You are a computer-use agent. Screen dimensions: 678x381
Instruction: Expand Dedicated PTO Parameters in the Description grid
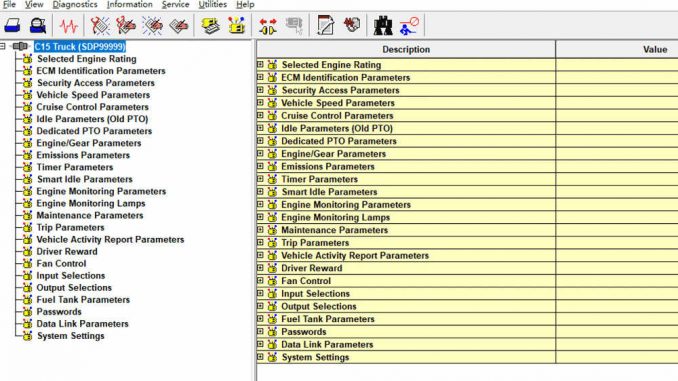260,141
